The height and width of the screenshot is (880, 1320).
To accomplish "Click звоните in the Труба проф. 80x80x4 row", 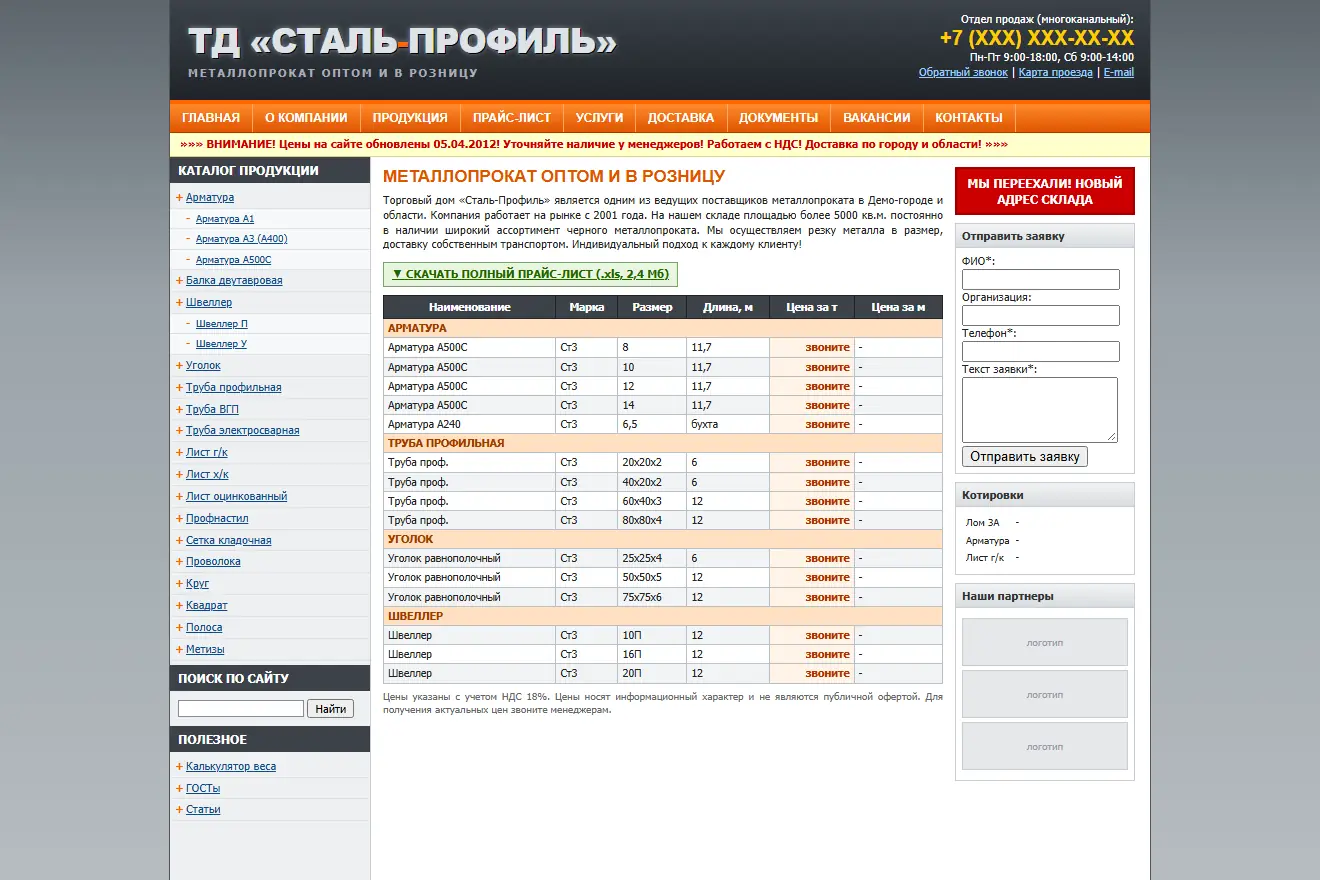I will pyautogui.click(x=828, y=520).
